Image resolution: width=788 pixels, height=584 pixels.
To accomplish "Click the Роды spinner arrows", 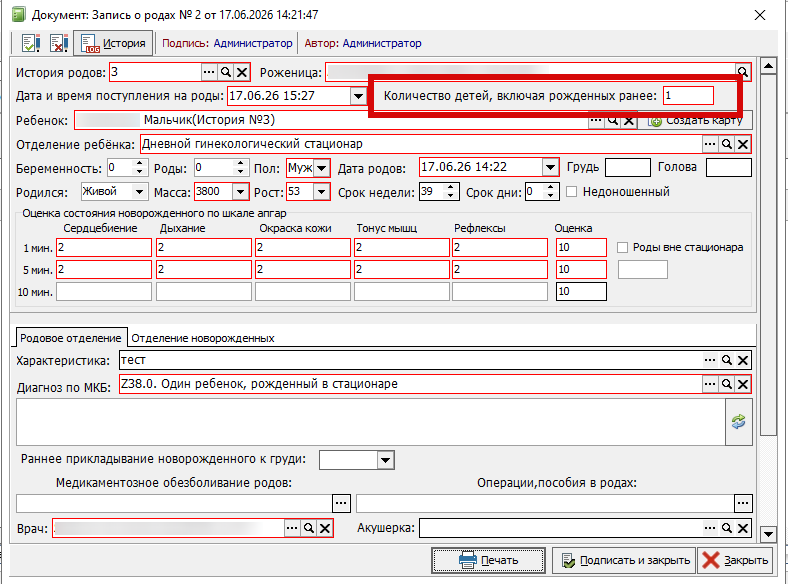I will click(241, 168).
